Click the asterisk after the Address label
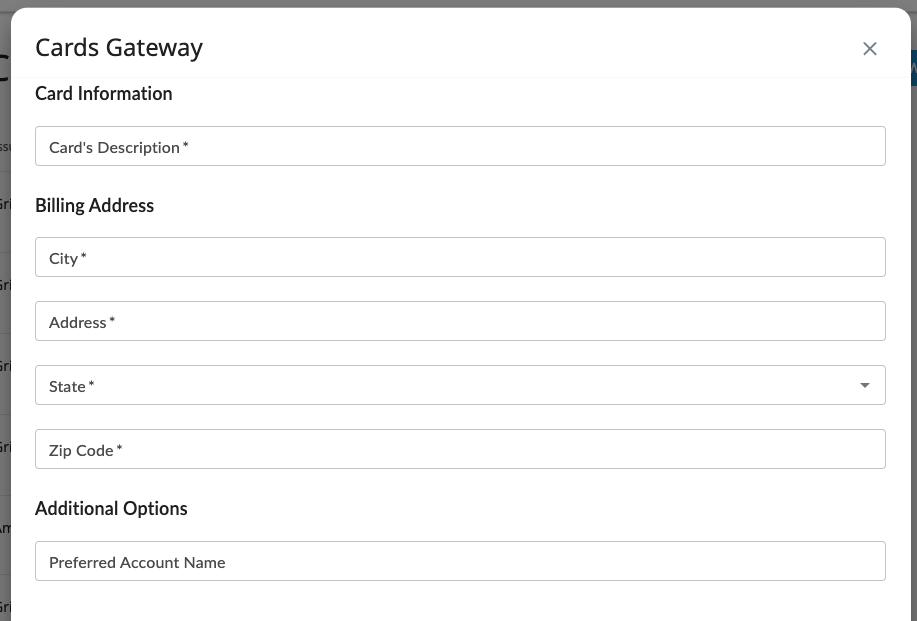Screen dimensions: 917x621 112,321
